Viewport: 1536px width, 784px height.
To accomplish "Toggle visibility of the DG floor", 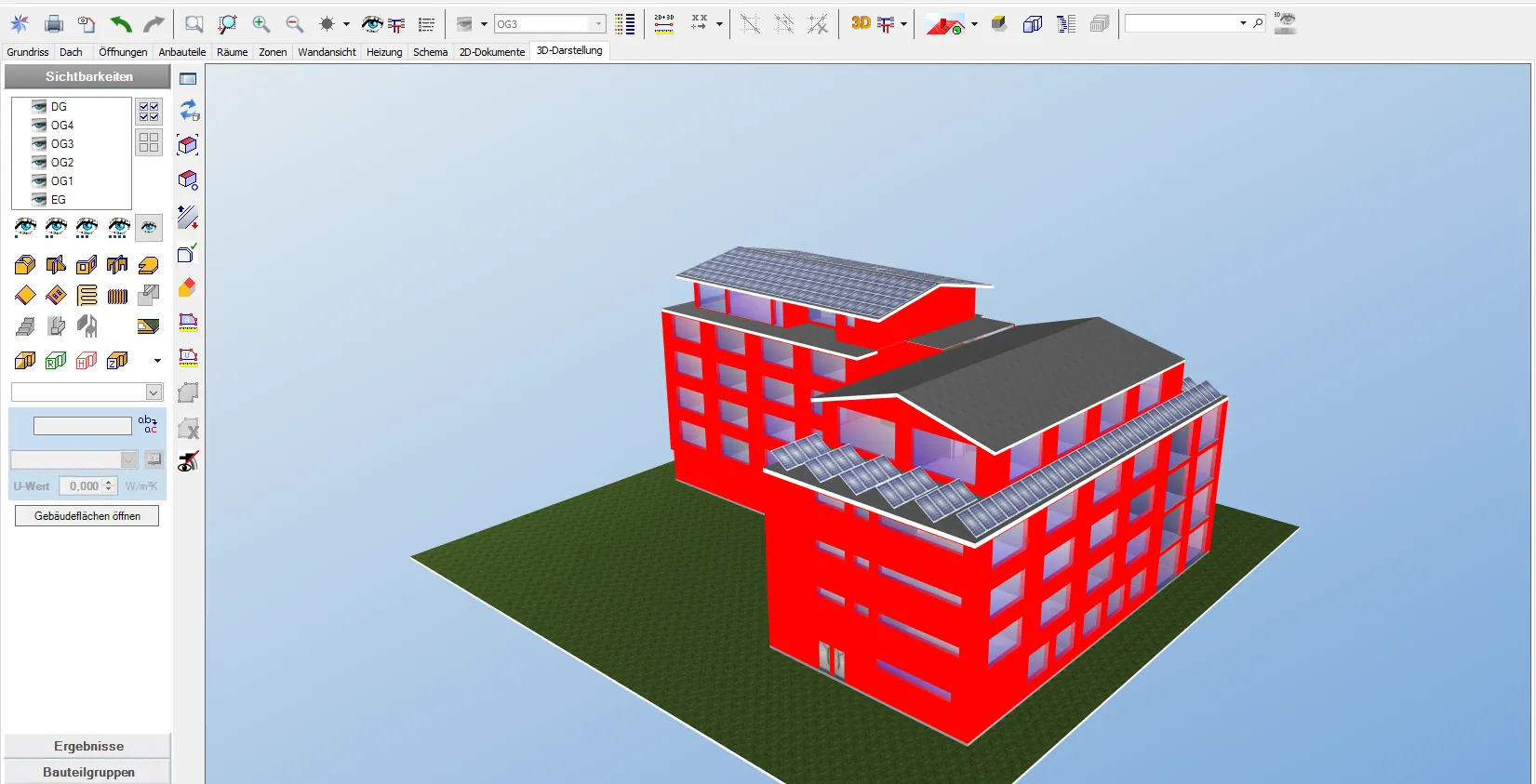I will pos(39,107).
